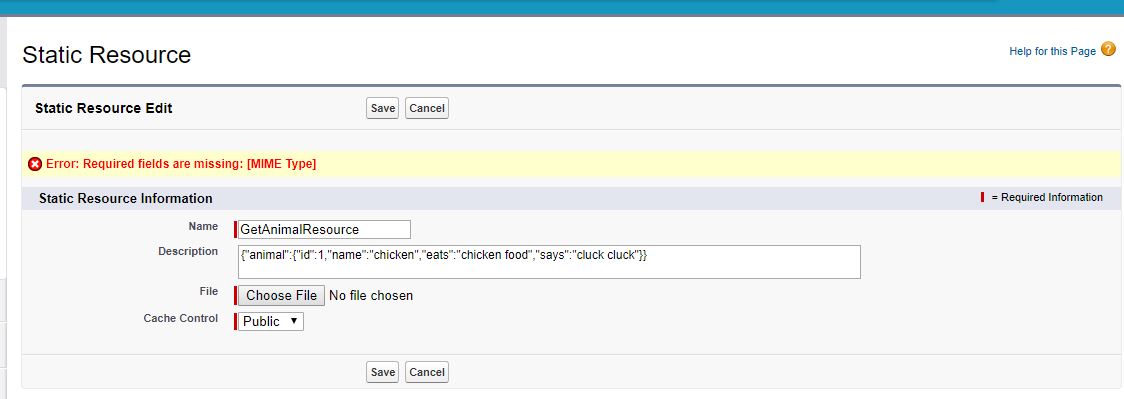Image resolution: width=1124 pixels, height=399 pixels.
Task: Click the bottom Cancel button
Action: point(427,372)
